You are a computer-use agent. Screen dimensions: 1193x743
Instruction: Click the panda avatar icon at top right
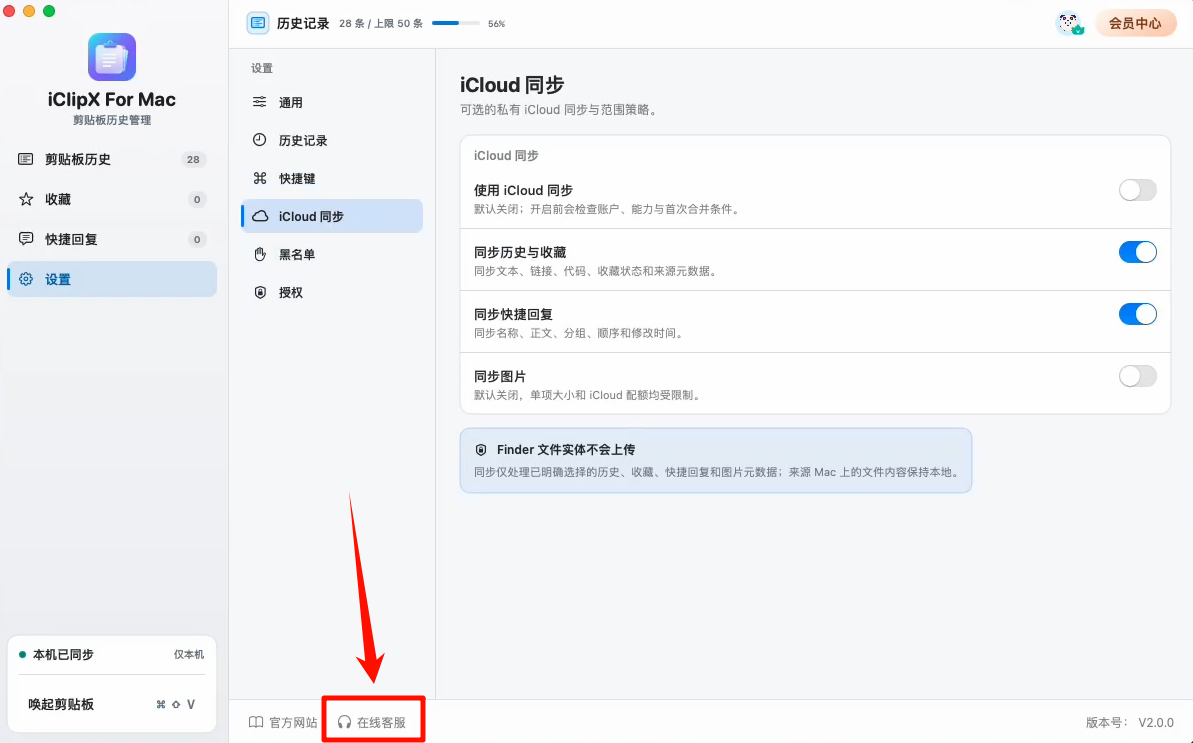coord(1070,24)
